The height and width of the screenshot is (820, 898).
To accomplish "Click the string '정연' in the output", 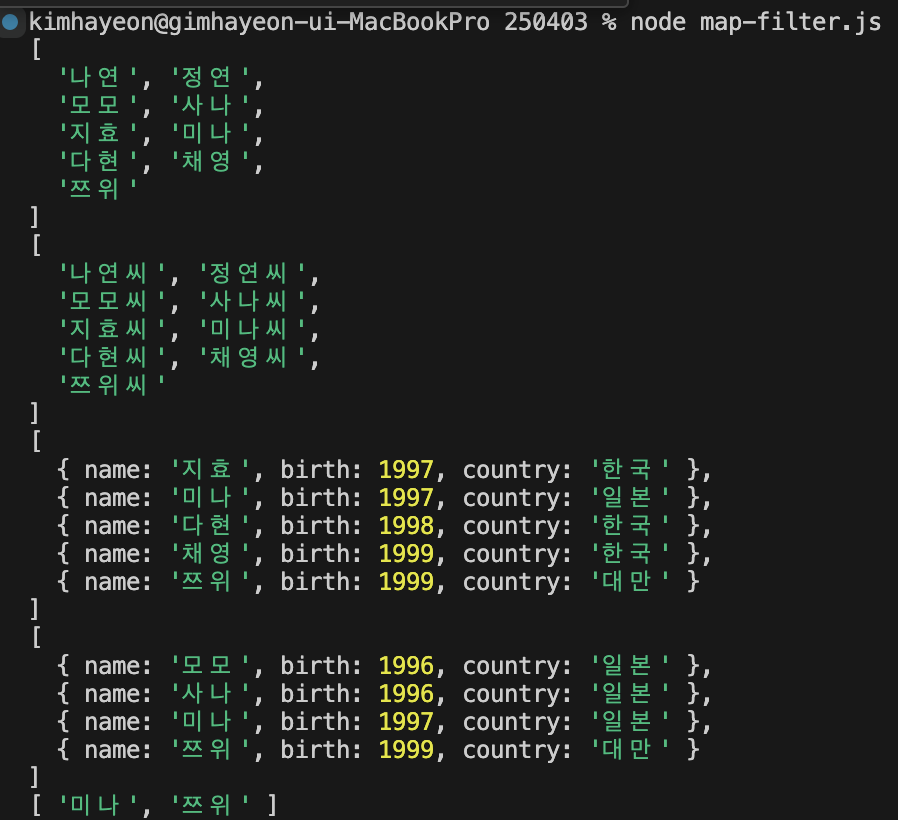I will click(x=211, y=77).
